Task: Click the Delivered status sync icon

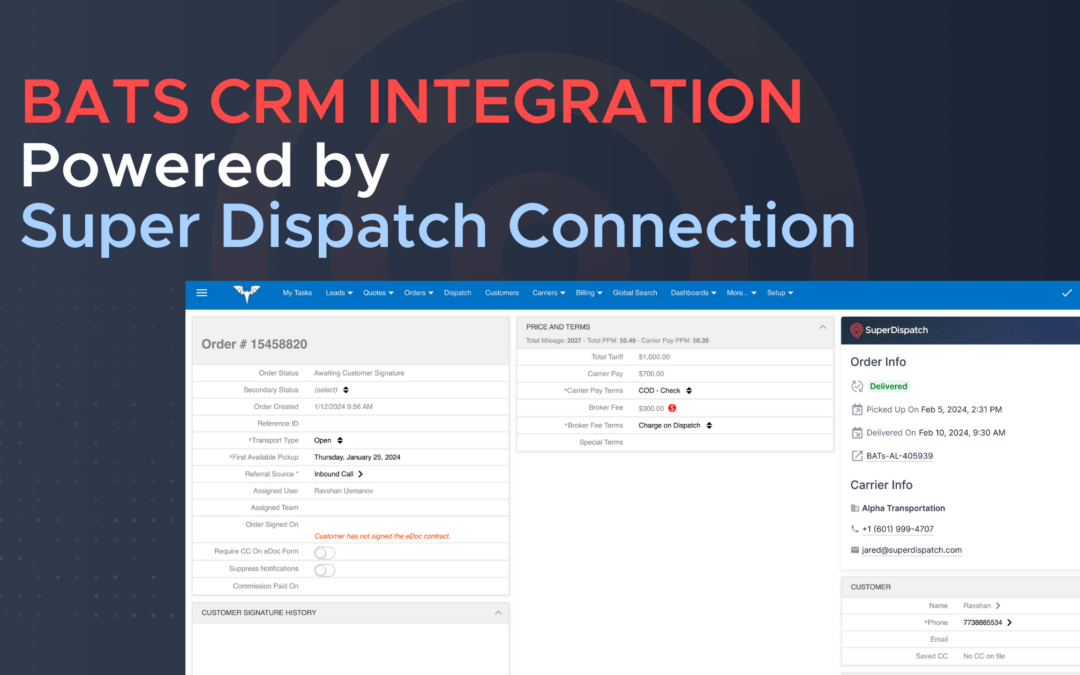Action: coord(857,386)
